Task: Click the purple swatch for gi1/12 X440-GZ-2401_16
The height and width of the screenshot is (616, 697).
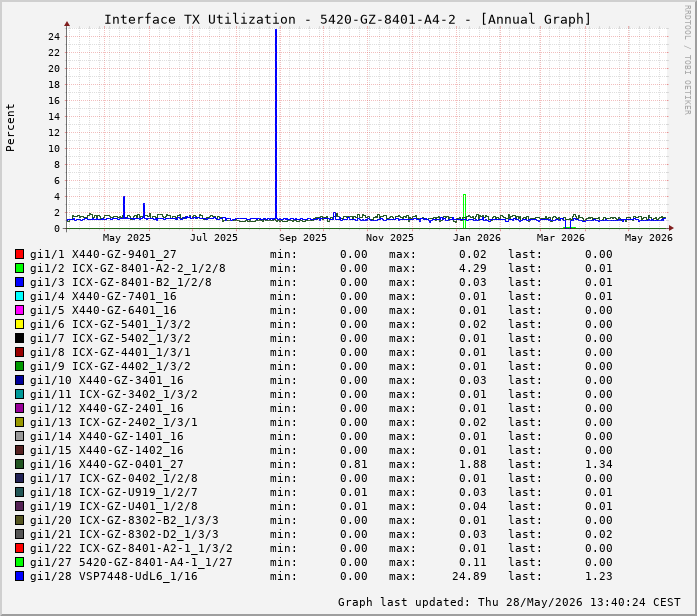Action: [x=19, y=408]
